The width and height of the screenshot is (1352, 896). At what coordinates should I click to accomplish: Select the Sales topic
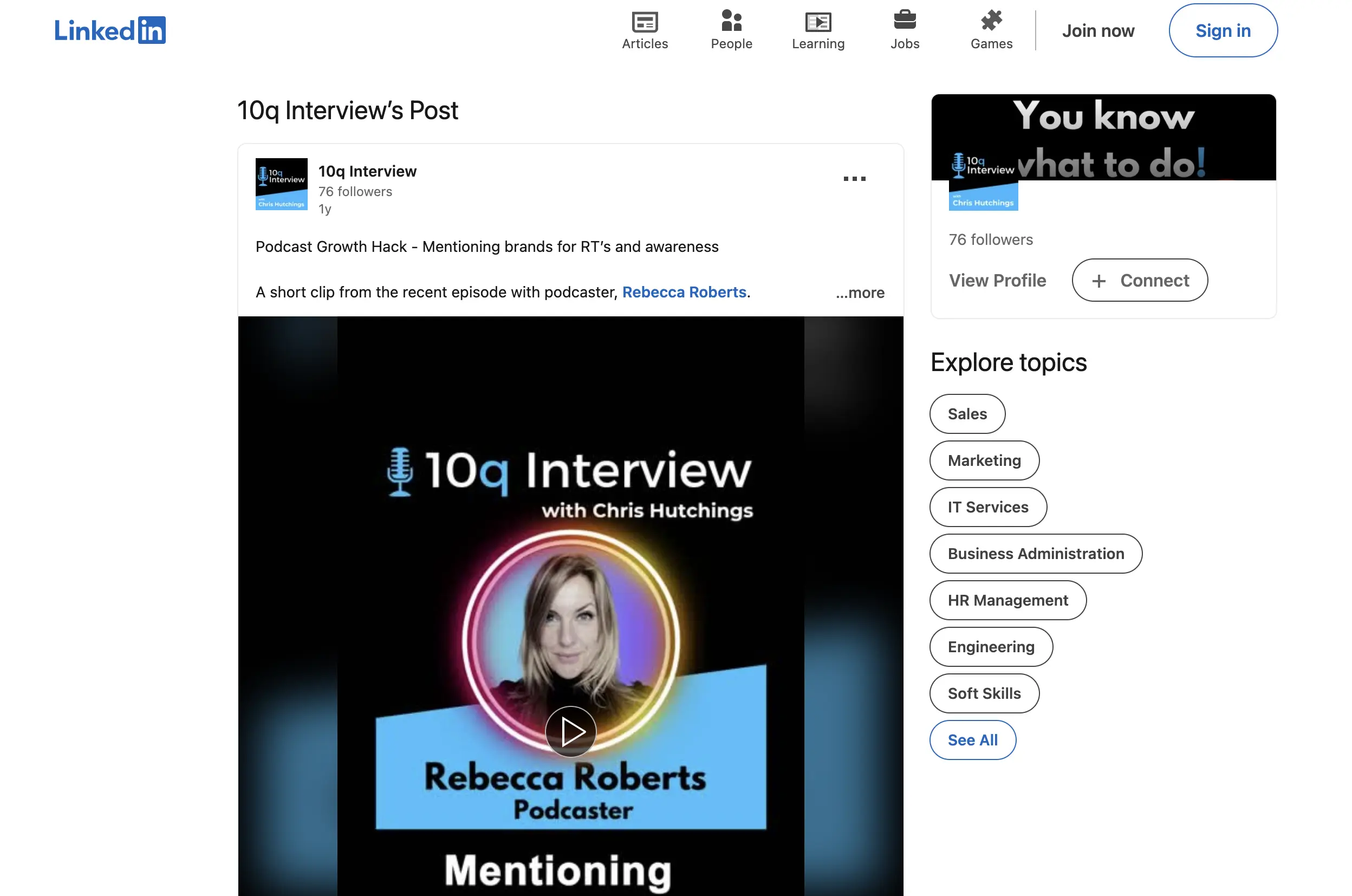pos(967,414)
